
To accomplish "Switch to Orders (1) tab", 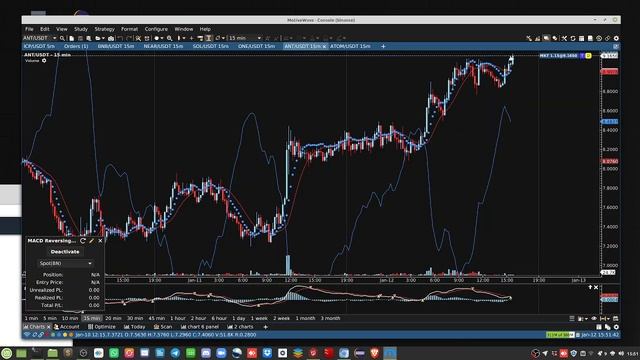I will [x=76, y=47].
